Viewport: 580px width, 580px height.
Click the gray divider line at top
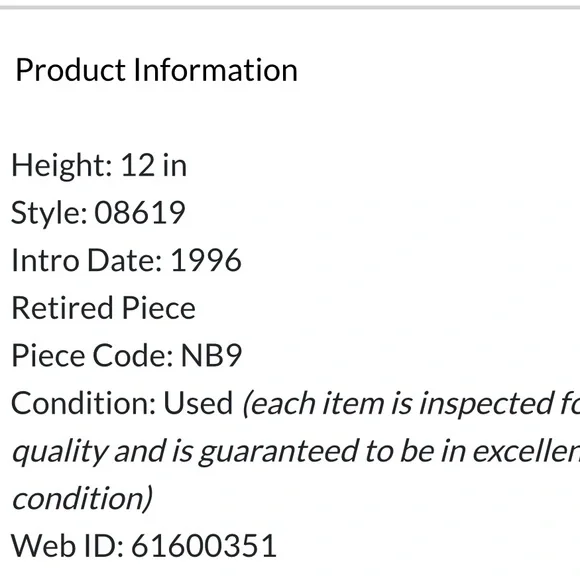[290, 7]
